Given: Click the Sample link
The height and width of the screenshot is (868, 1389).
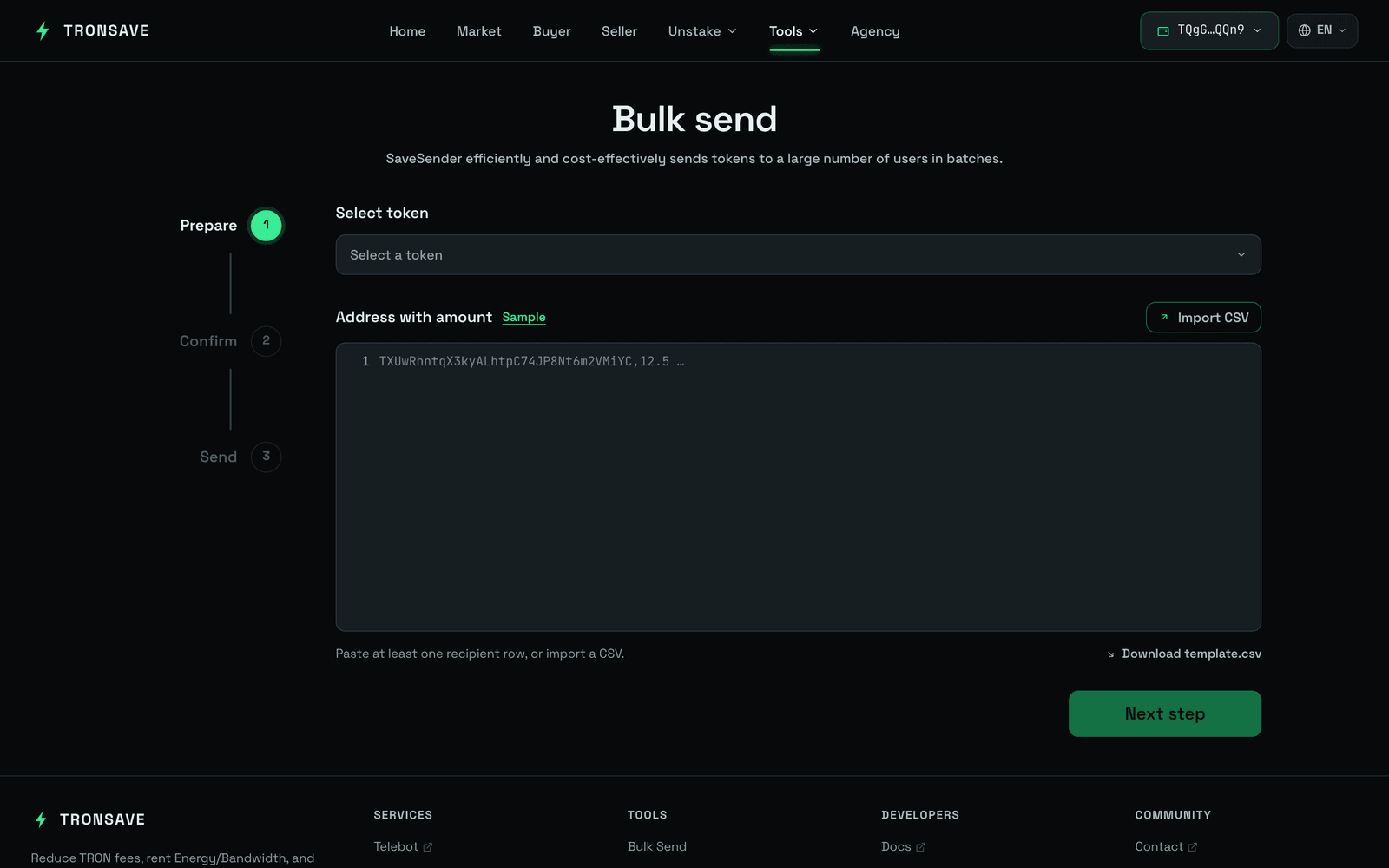Looking at the screenshot, I should pos(523,318).
